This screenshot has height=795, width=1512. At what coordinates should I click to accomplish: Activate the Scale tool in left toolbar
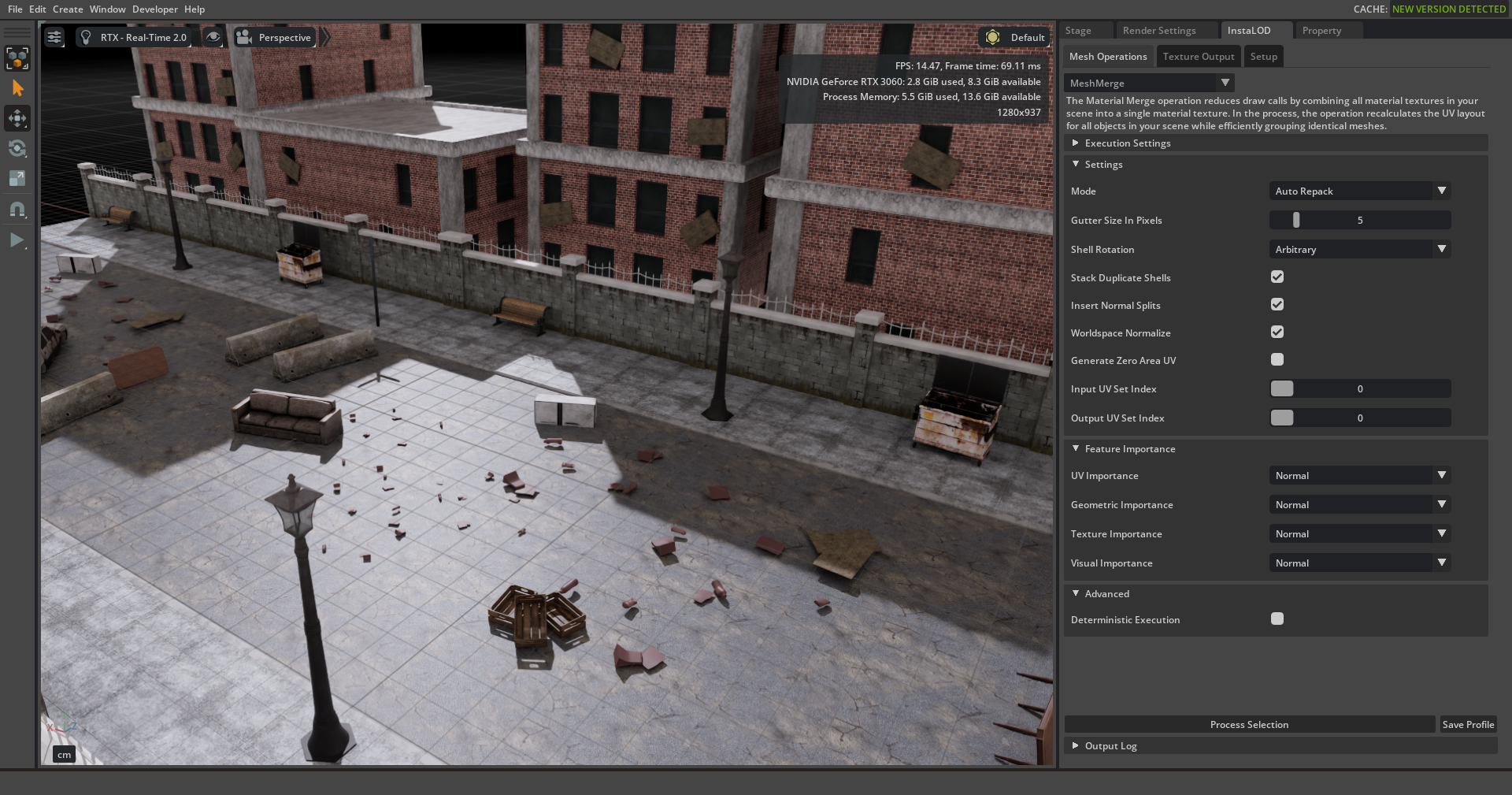click(x=17, y=178)
